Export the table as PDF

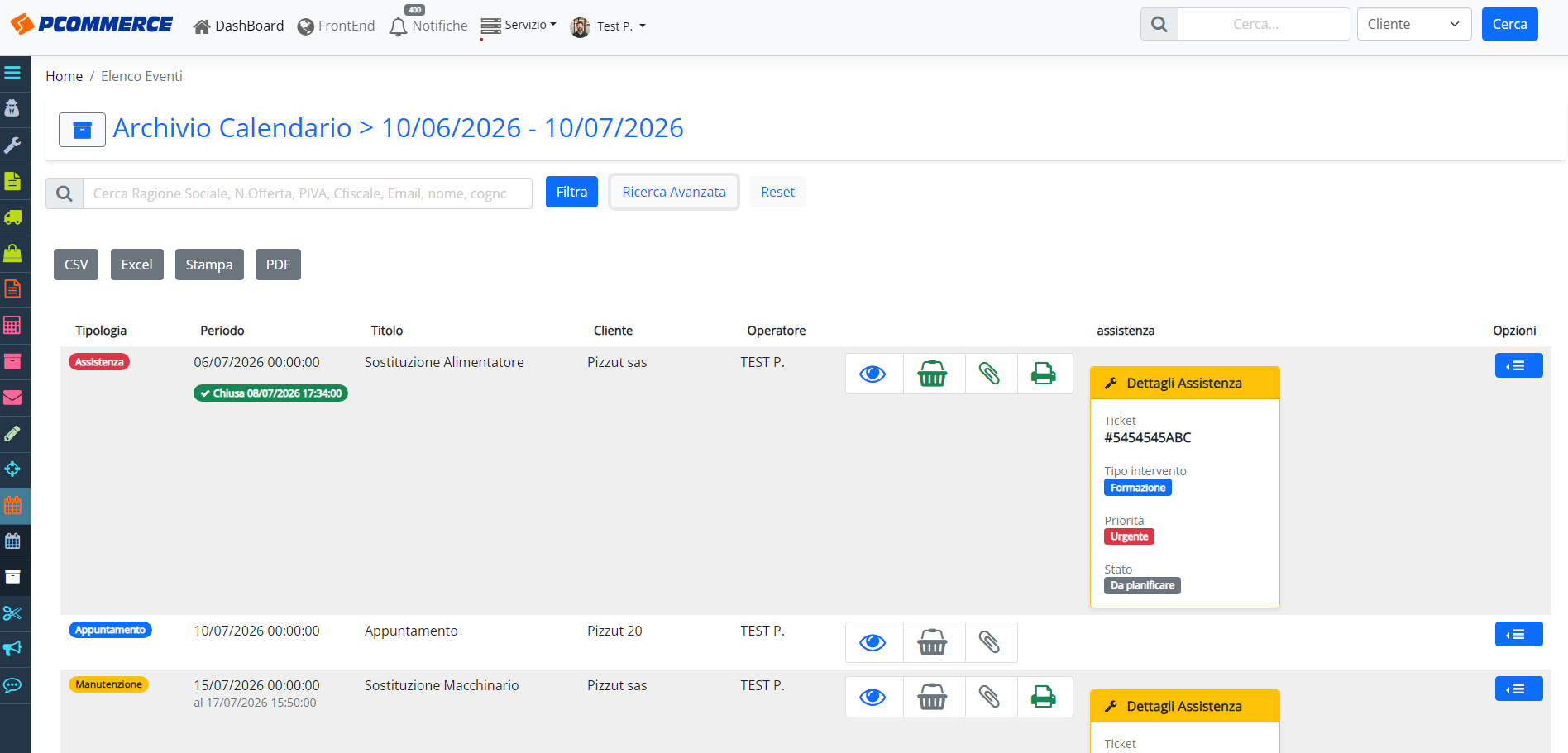coord(278,265)
